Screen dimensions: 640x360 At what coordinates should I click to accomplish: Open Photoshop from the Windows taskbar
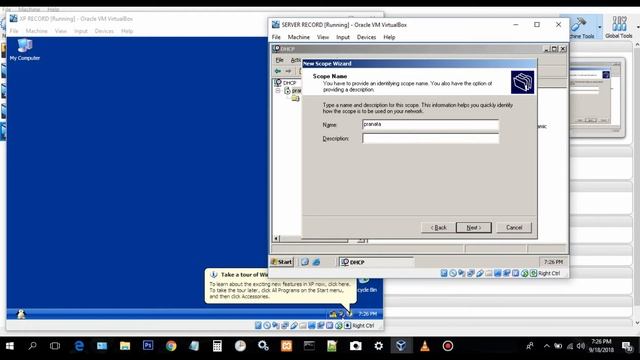coord(148,346)
